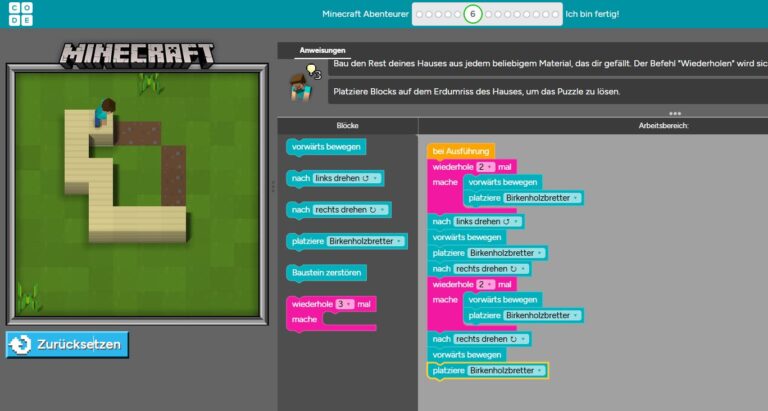Select the 'vorwärts bewegen' toolbox block
This screenshot has width=768, height=411.
coord(324,147)
